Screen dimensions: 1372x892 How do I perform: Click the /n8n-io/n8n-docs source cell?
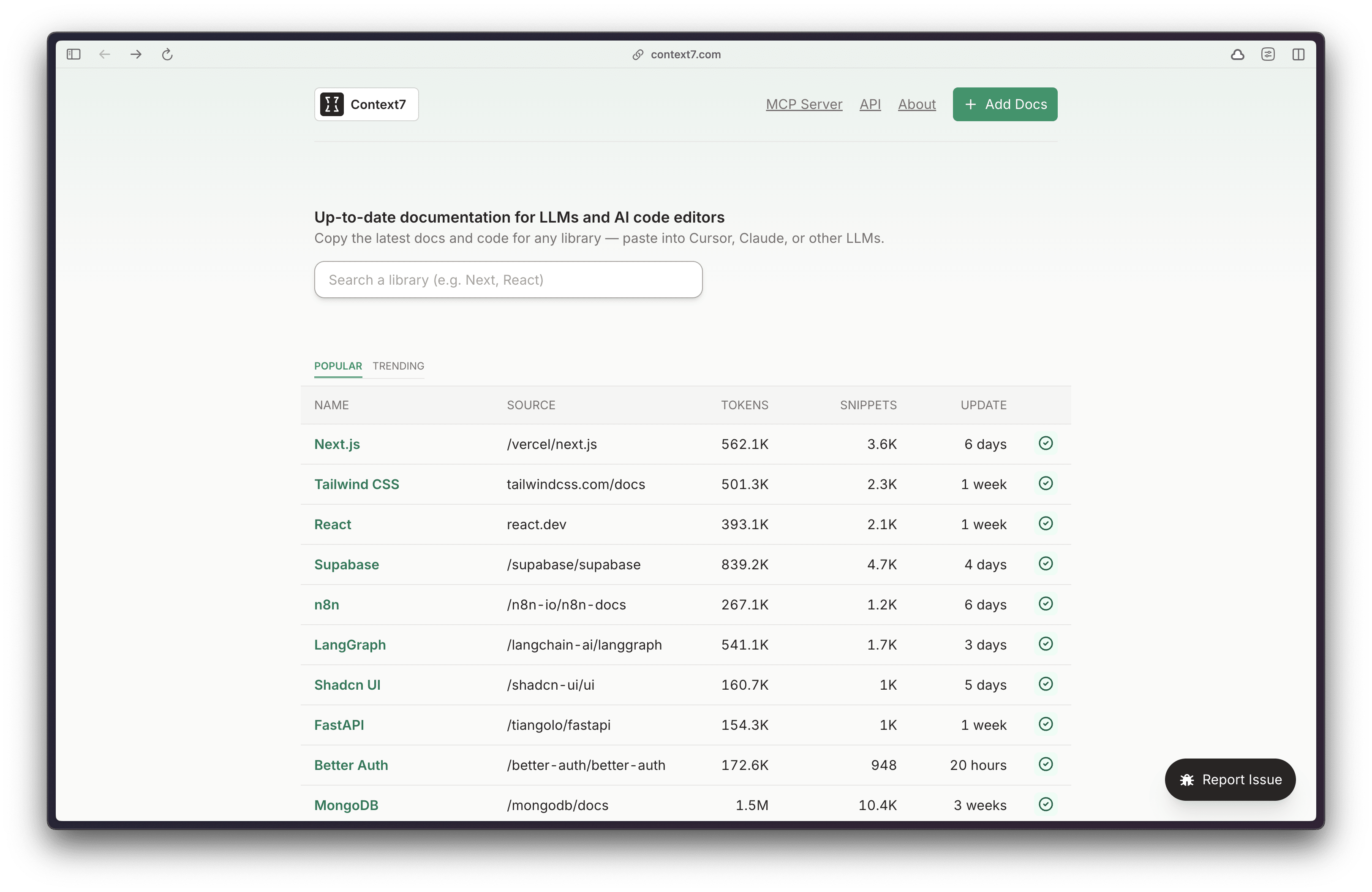566,605
